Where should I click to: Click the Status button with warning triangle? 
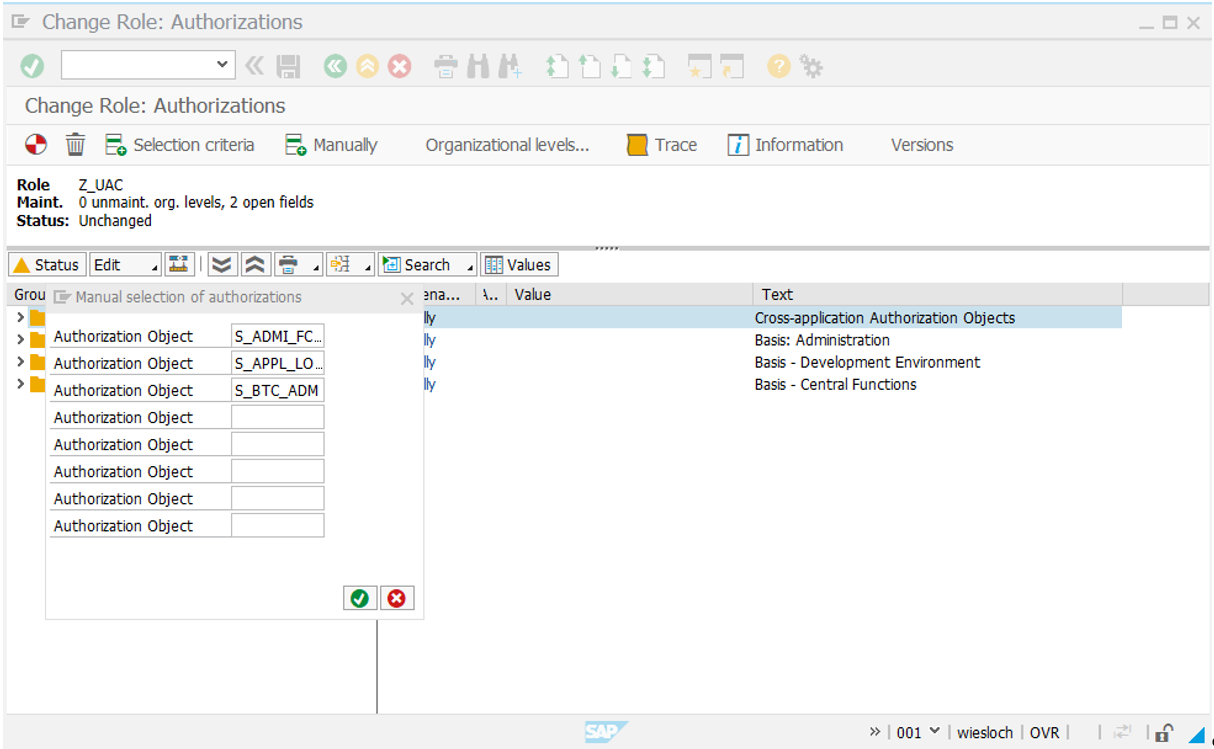pos(46,265)
